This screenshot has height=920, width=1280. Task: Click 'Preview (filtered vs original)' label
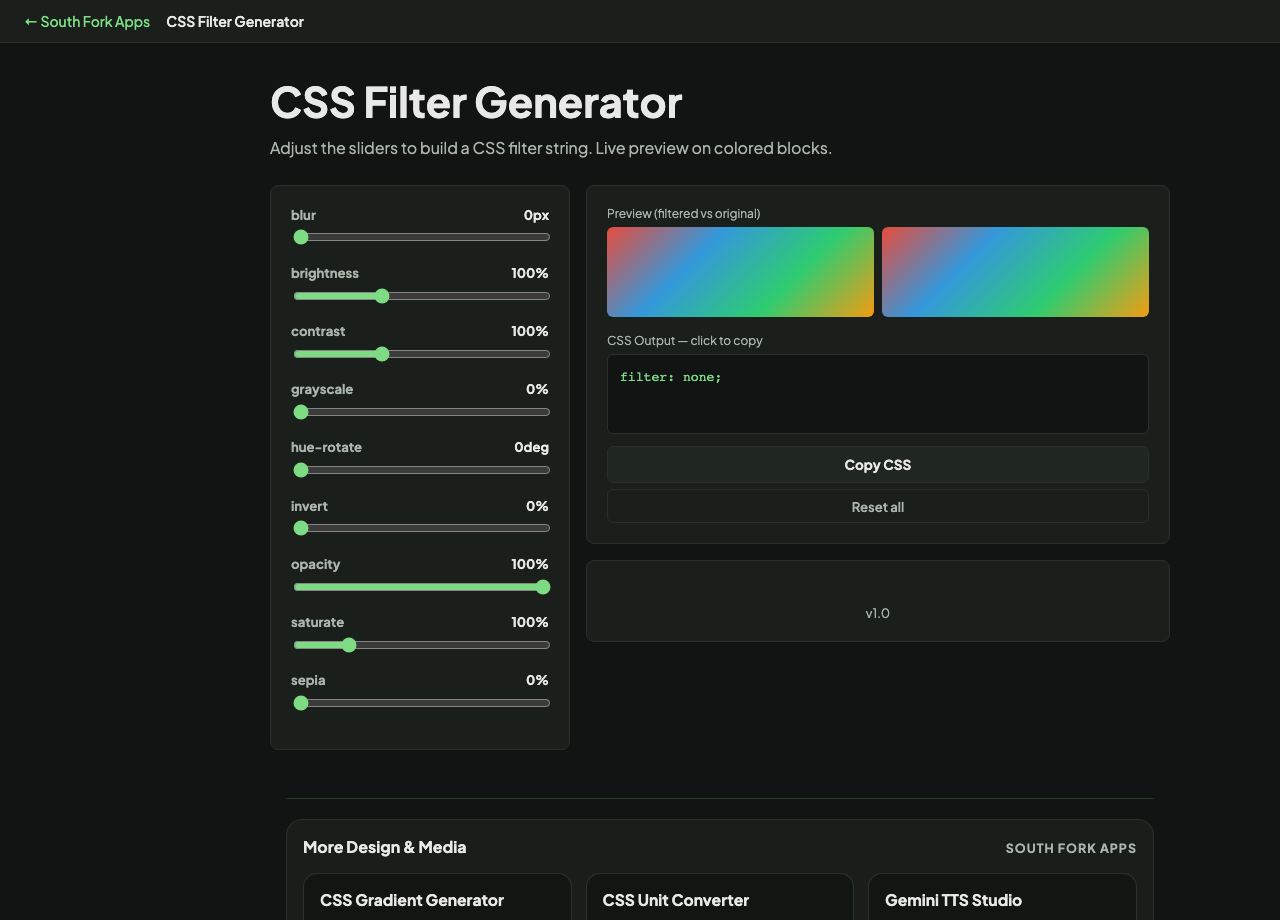click(x=684, y=213)
